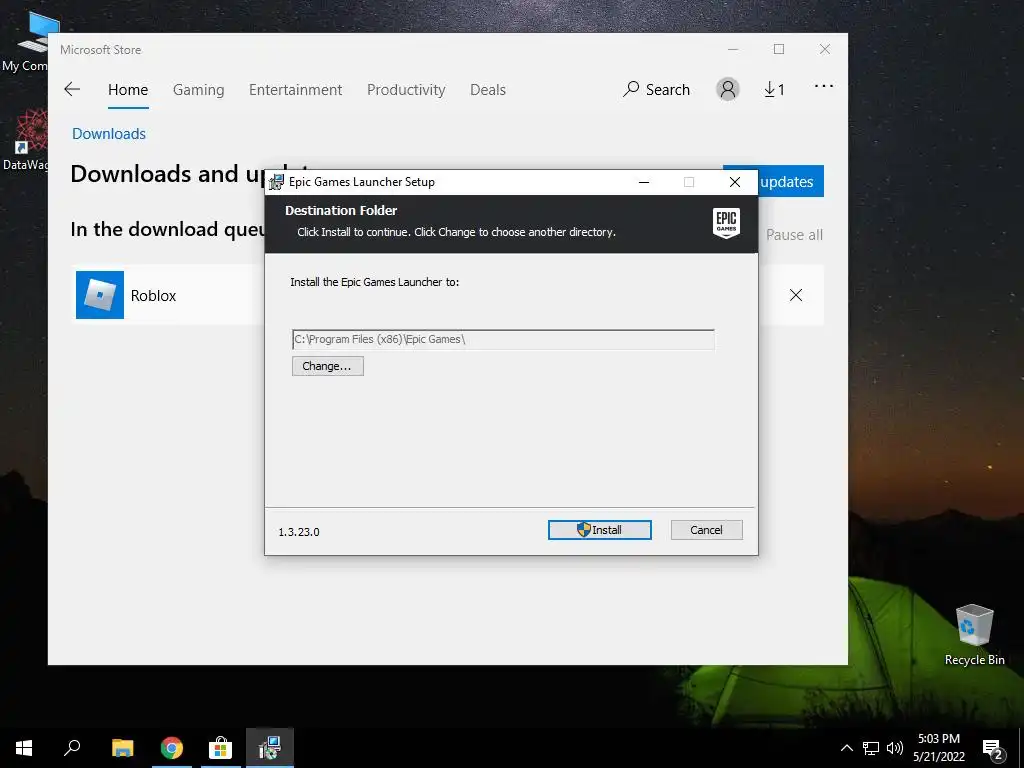Click the setup installer title bar icon
The height and width of the screenshot is (768, 1024).
277,182
